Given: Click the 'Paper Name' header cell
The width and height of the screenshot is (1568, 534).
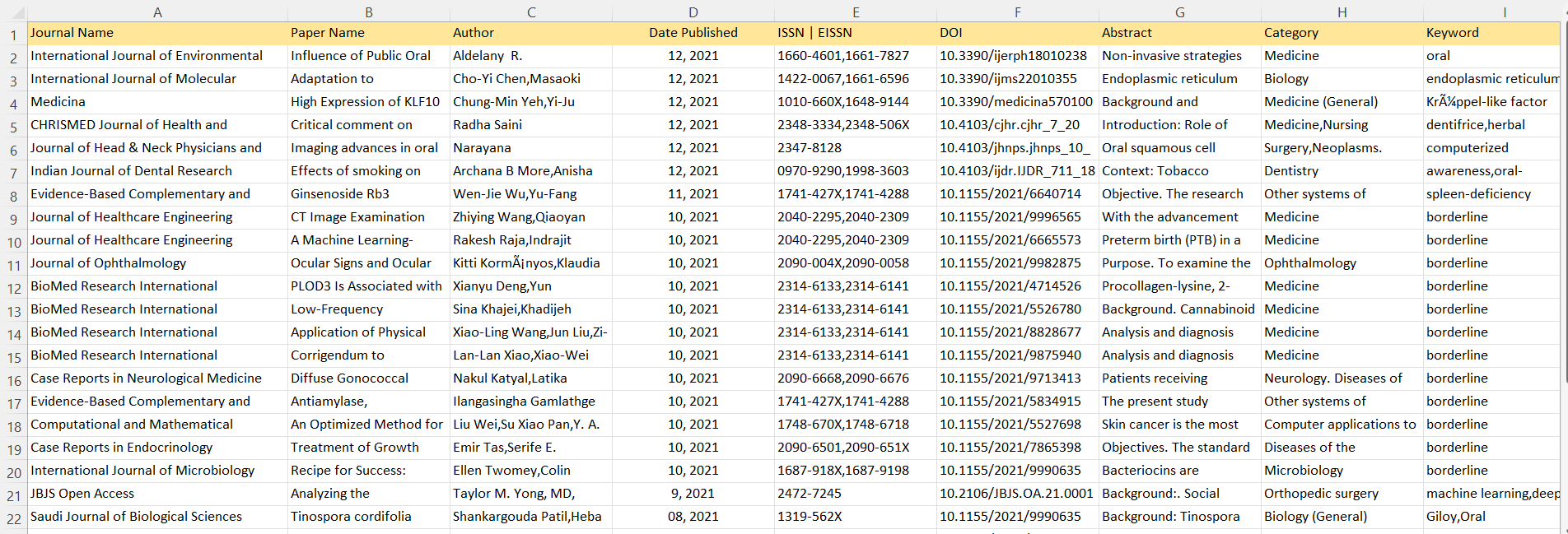Looking at the screenshot, I should point(369,33).
